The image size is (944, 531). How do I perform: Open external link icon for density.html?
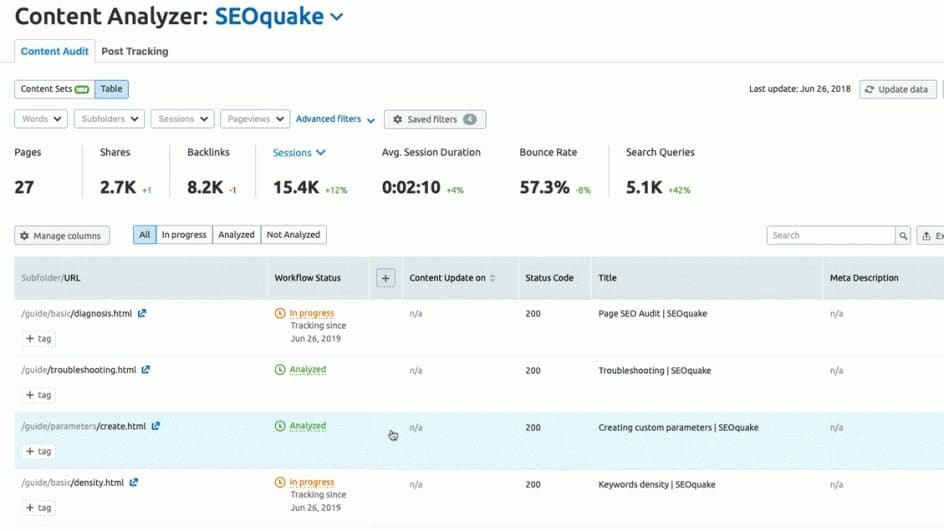tap(134, 482)
